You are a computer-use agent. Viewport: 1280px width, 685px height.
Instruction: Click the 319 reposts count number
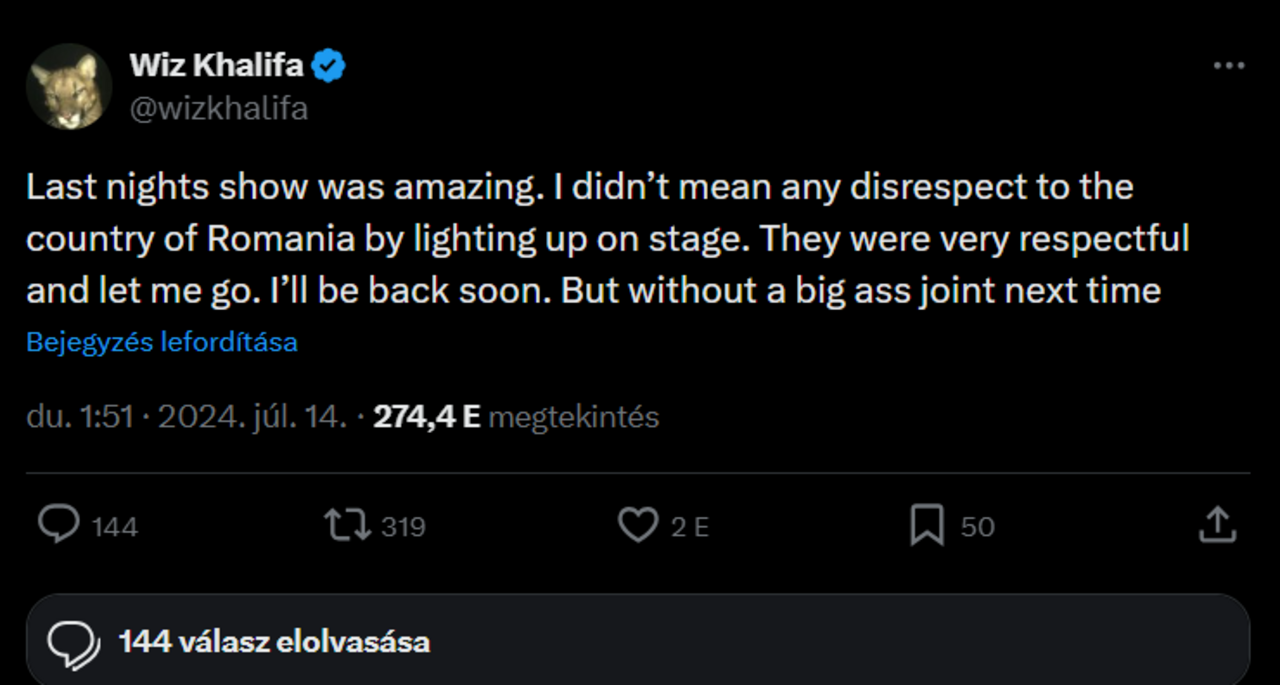pos(403,527)
